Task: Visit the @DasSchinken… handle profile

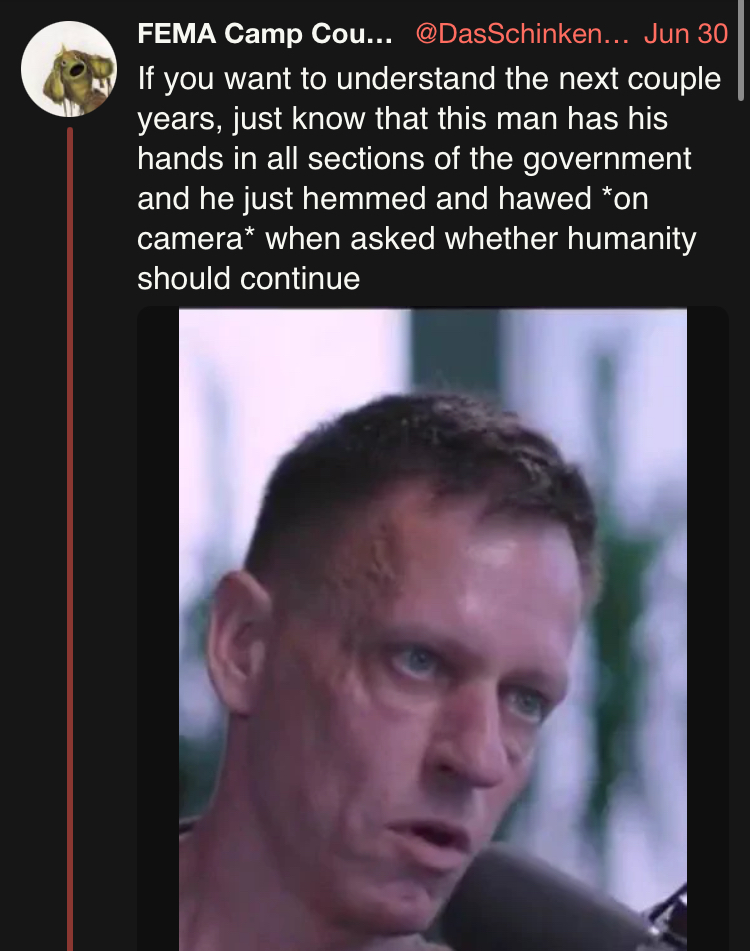Action: pyautogui.click(x=522, y=33)
